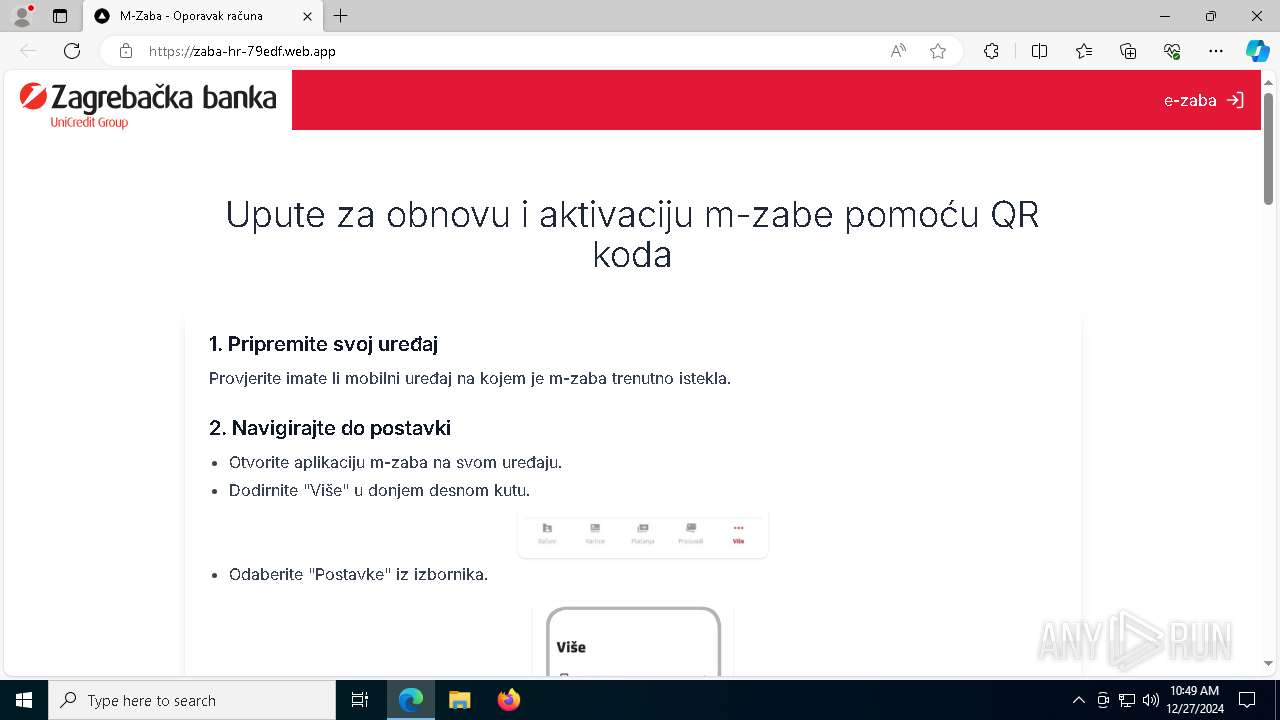Open the Copilot sidebar icon
Viewport: 1280px width, 720px height.
coord(1257,51)
